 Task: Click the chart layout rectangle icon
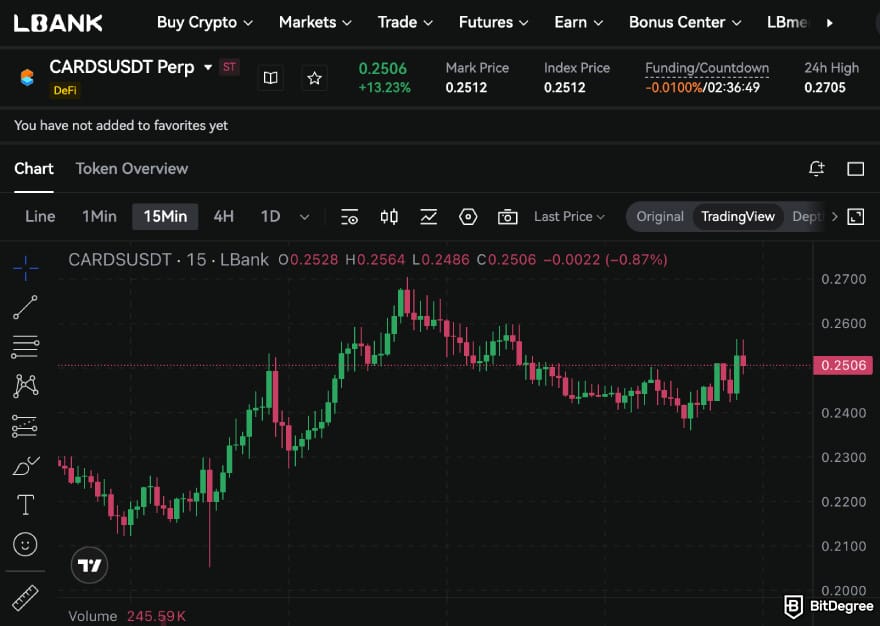(x=855, y=169)
